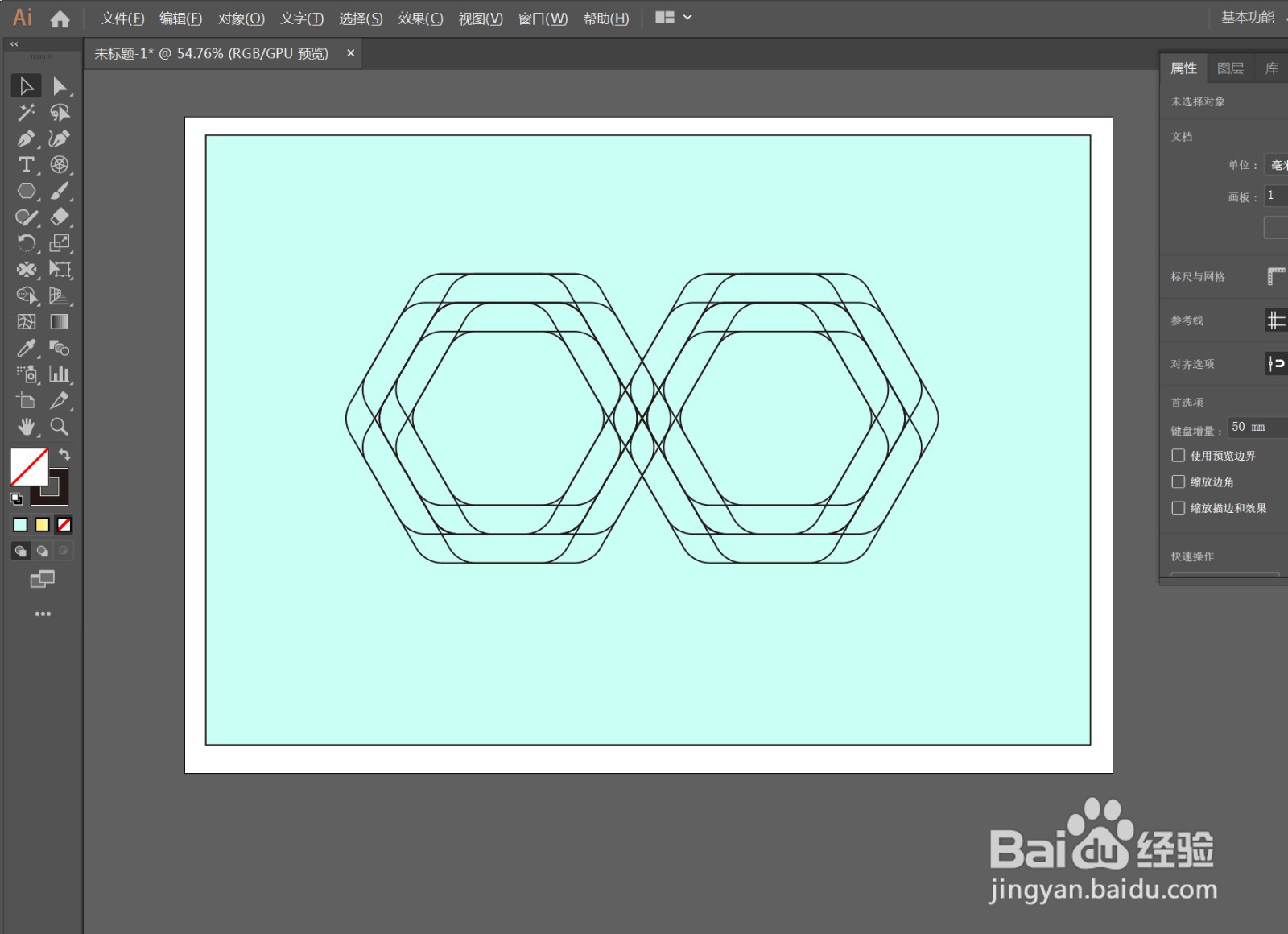The height and width of the screenshot is (934, 1288).
Task: Select the Mesh tool
Action: 26,322
